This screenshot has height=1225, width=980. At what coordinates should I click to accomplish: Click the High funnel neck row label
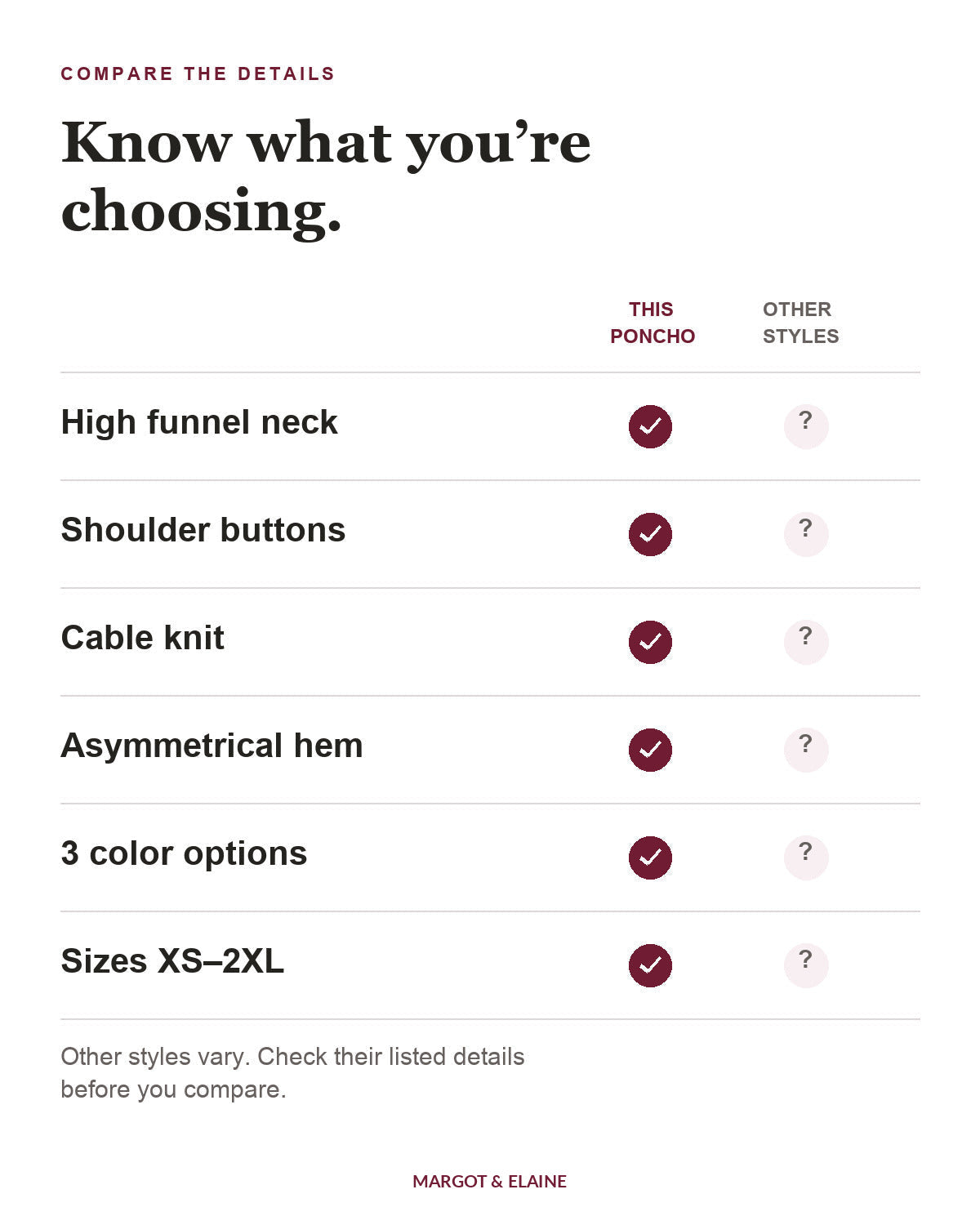[199, 422]
